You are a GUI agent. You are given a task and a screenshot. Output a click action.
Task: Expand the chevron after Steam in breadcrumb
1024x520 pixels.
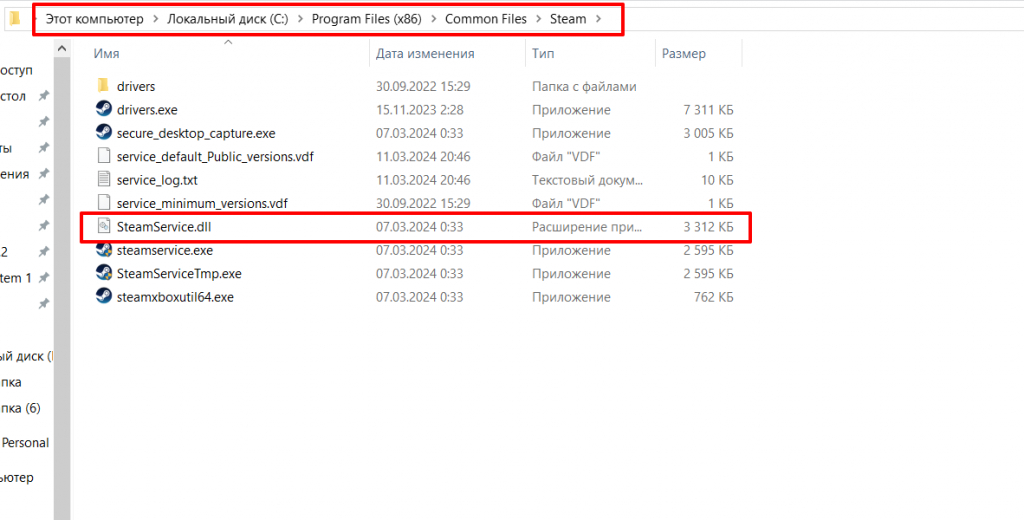click(x=598, y=19)
